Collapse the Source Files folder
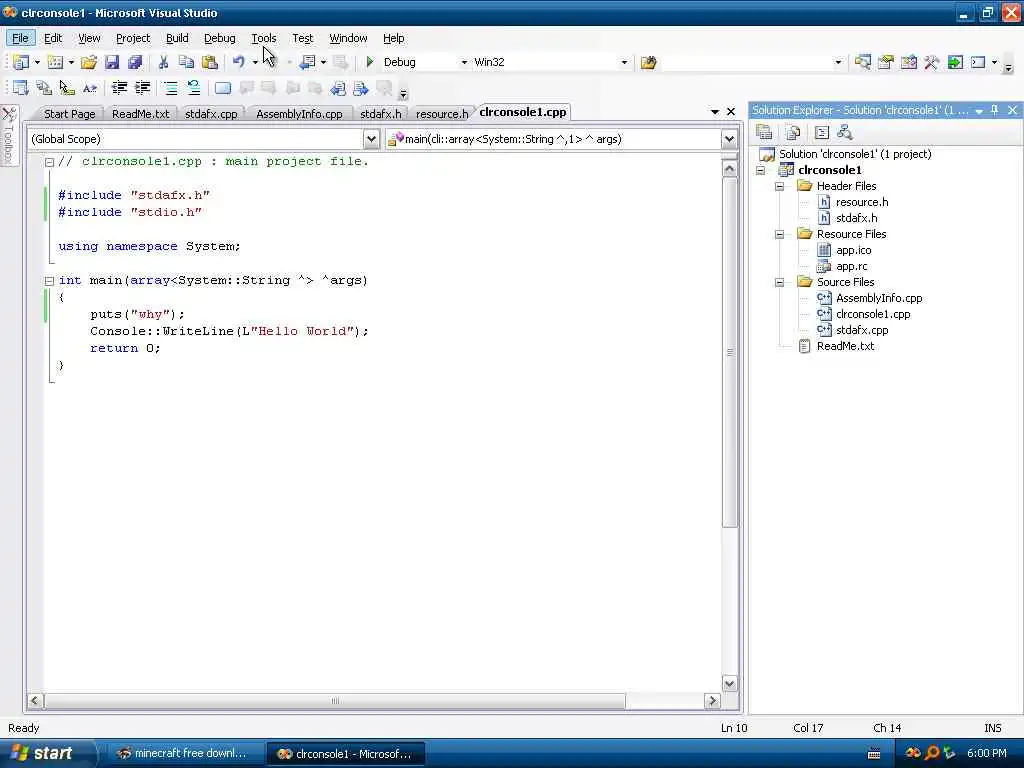 point(779,282)
